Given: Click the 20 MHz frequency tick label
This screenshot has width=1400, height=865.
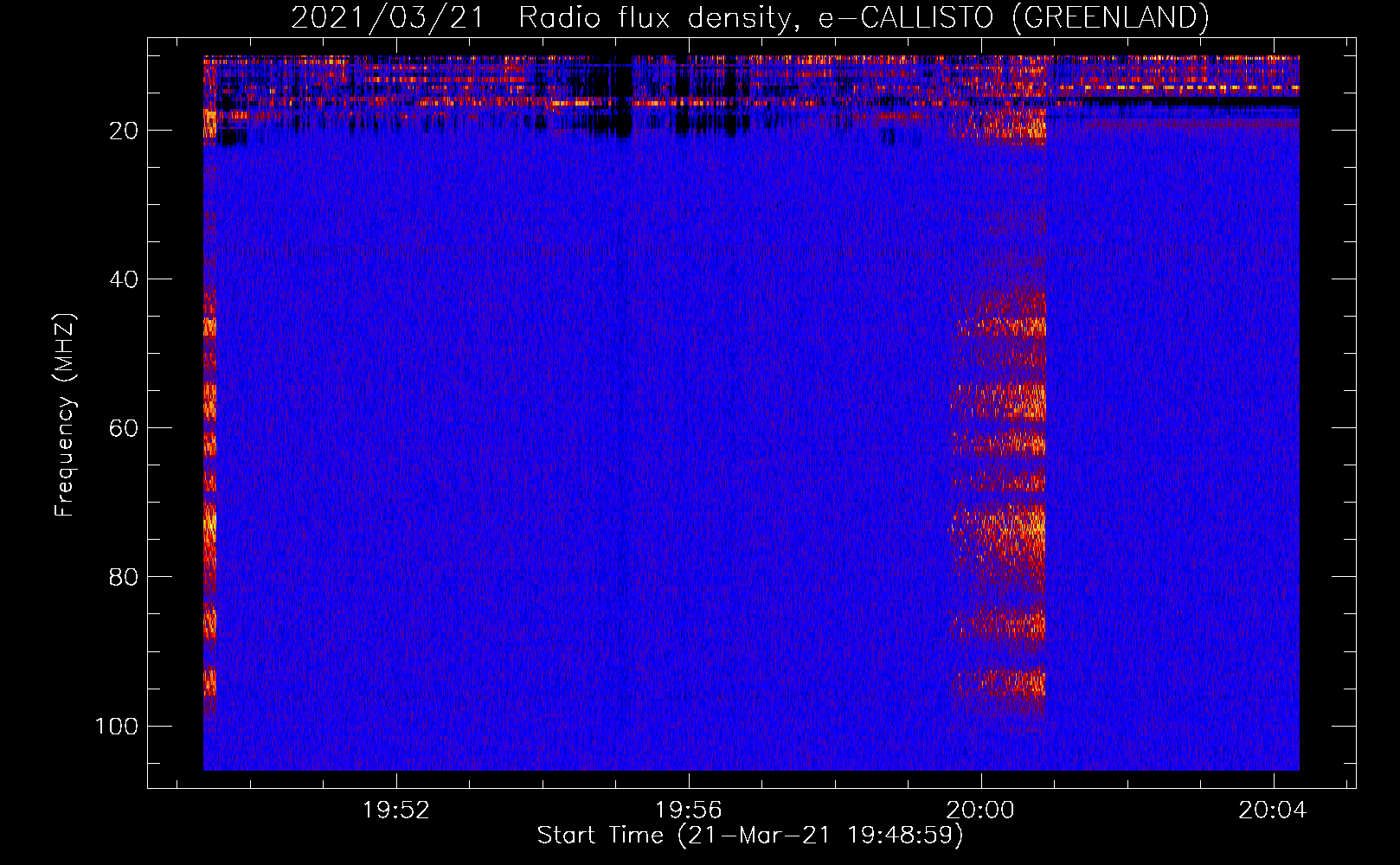Looking at the screenshot, I should 123,131.
